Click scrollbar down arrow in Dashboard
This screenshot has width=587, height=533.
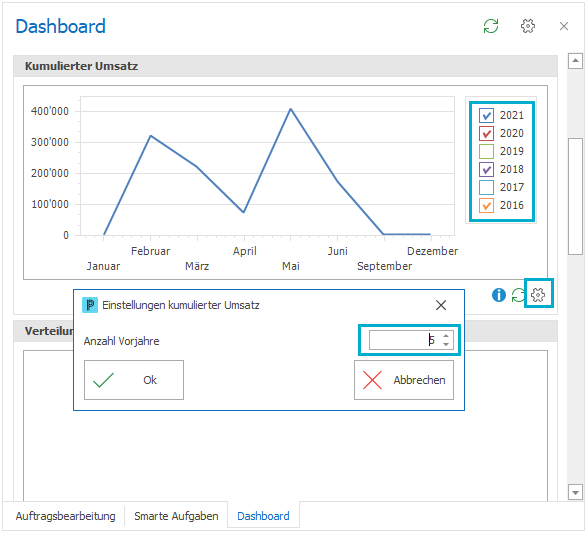(575, 492)
